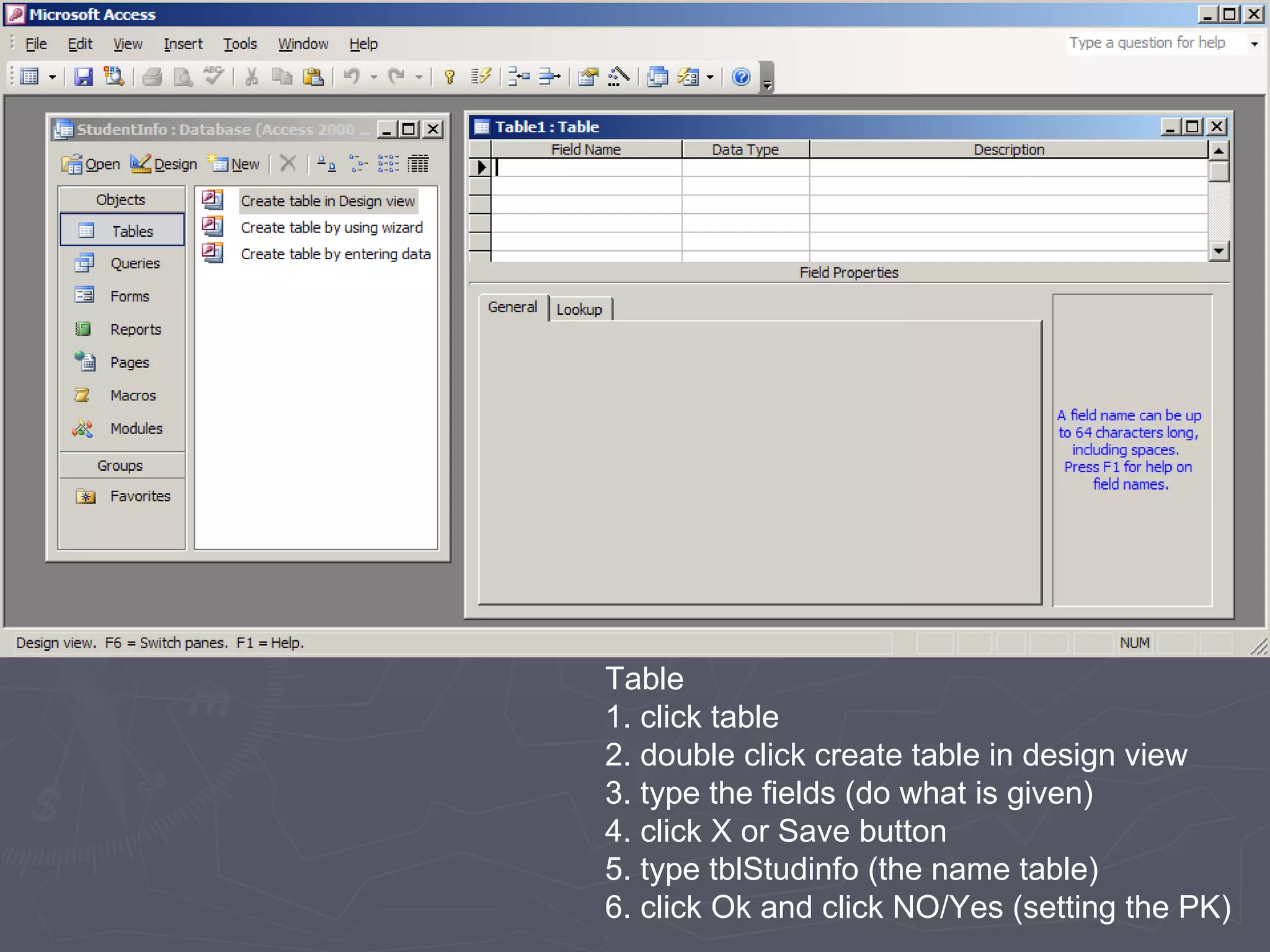Click the Spelling ABC checkmark icon

(213, 77)
